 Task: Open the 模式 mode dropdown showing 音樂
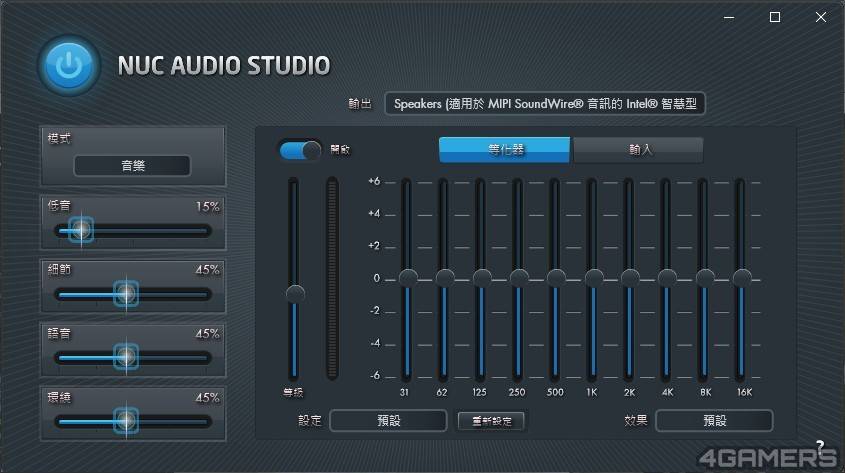click(132, 165)
